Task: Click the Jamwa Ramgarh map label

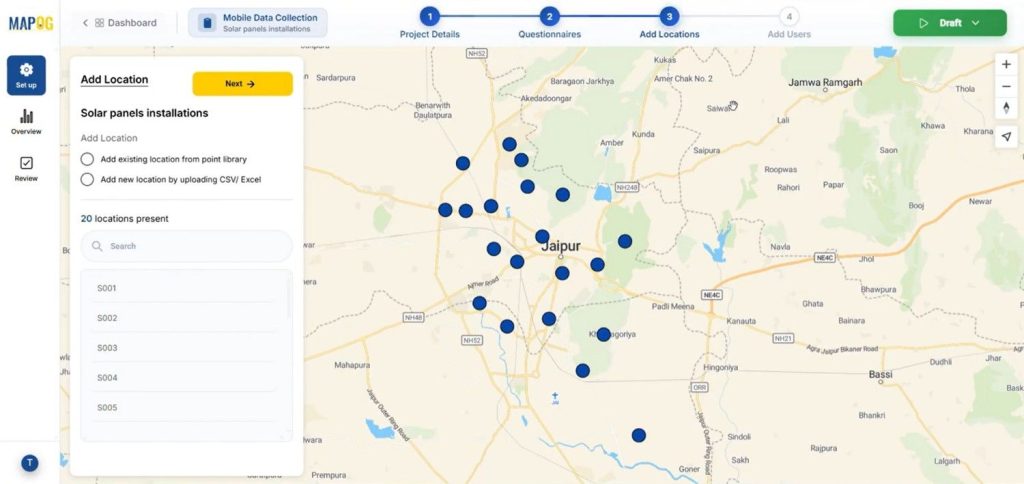Action: 825,83
